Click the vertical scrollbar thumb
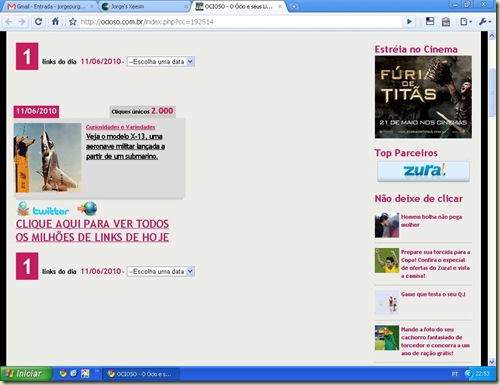 pos(492,92)
